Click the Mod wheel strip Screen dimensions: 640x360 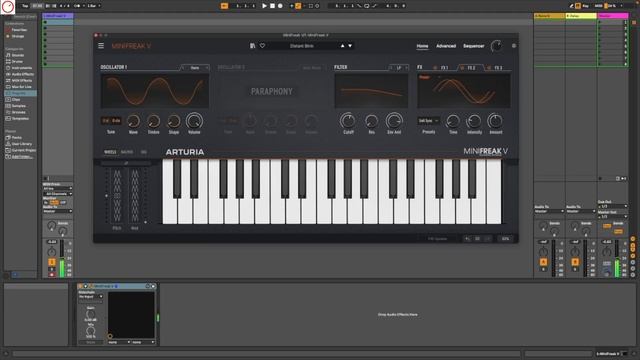[x=135, y=196]
